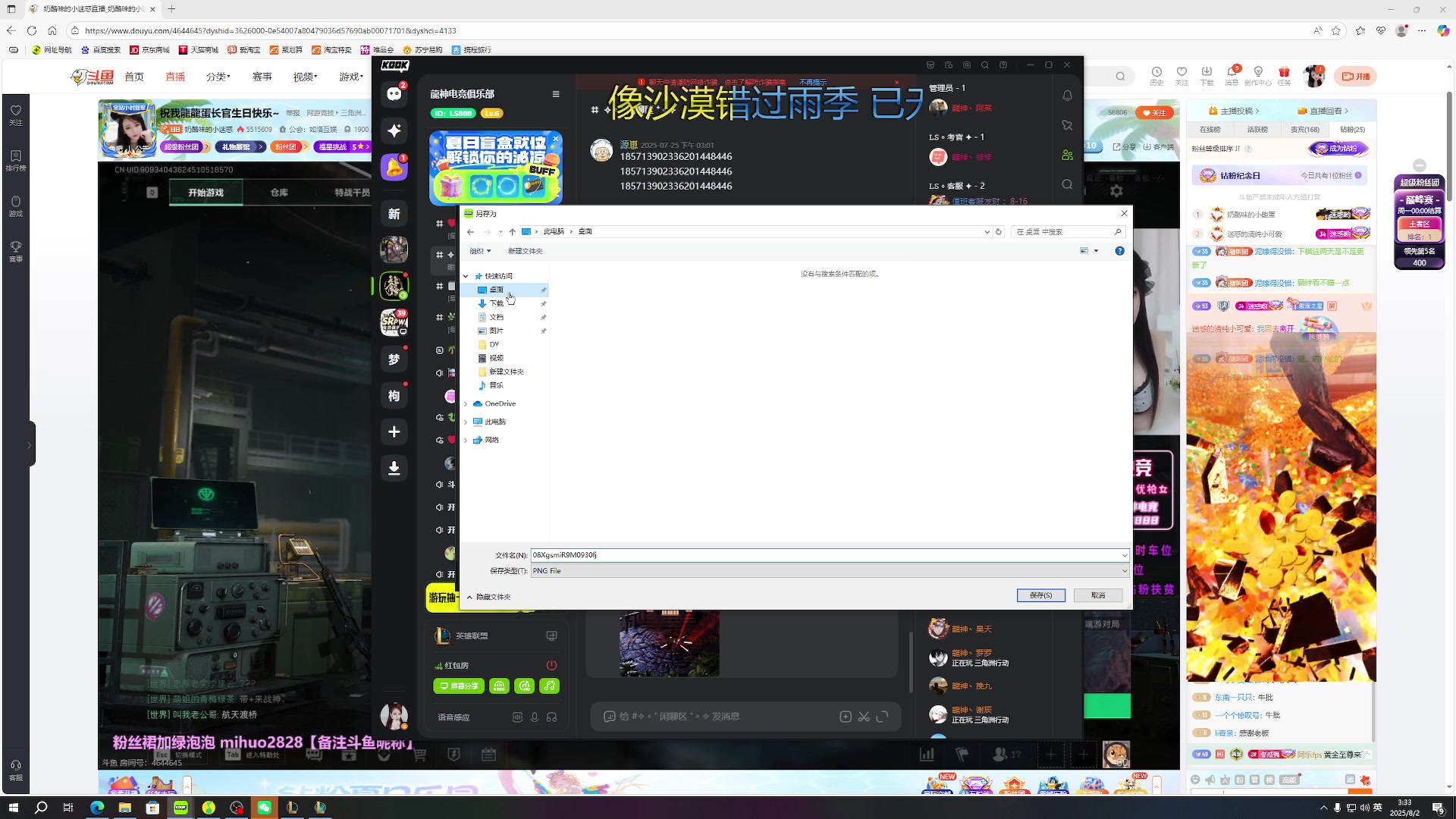Mute KOOK microphone icon

(x=535, y=717)
